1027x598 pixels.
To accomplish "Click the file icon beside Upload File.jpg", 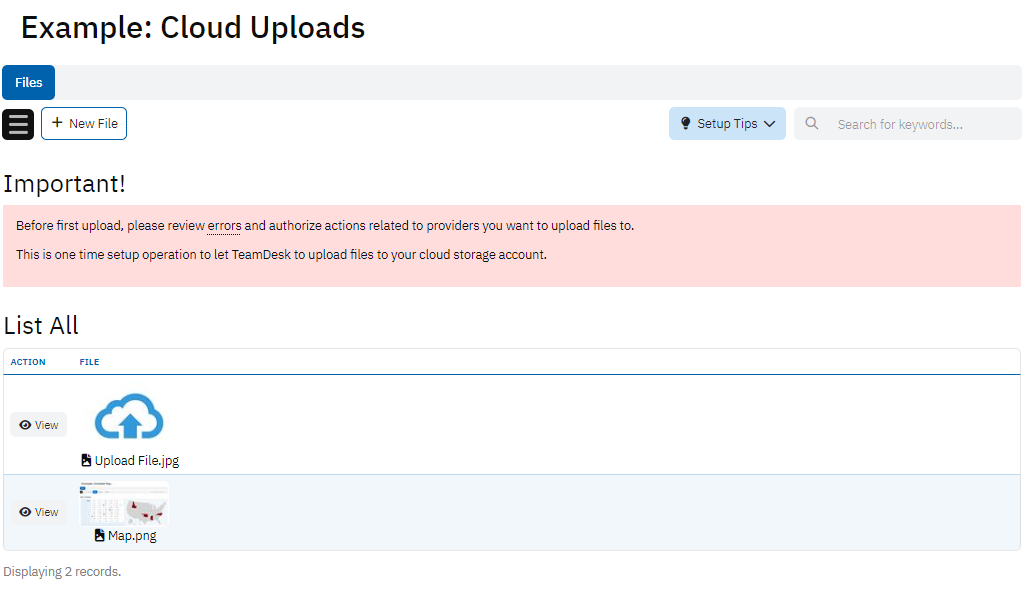I will click(x=87, y=461).
